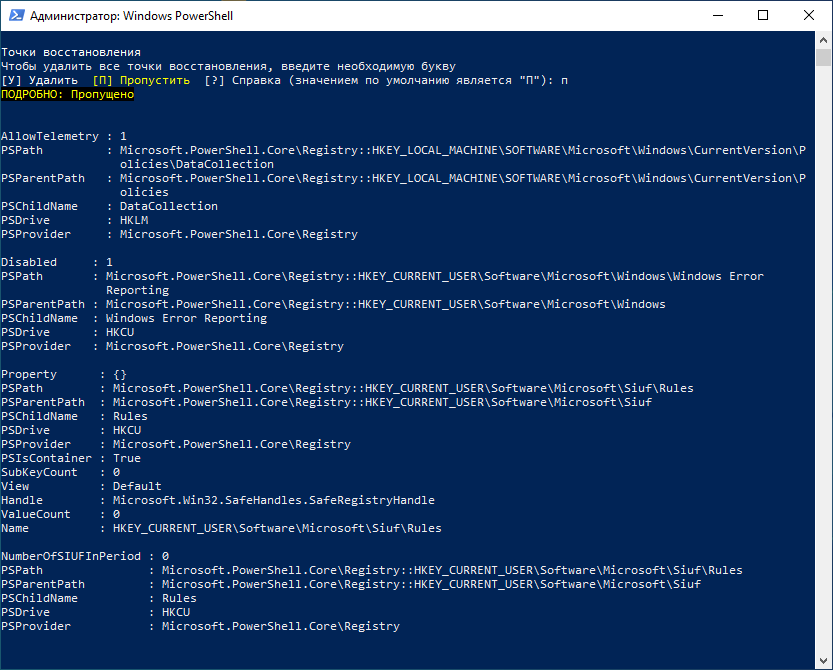833x670 pixels.
Task: Click the 'Microsoft.Win32.SafeHandles.SafeRegistryHandle' value
Action: click(x=274, y=501)
